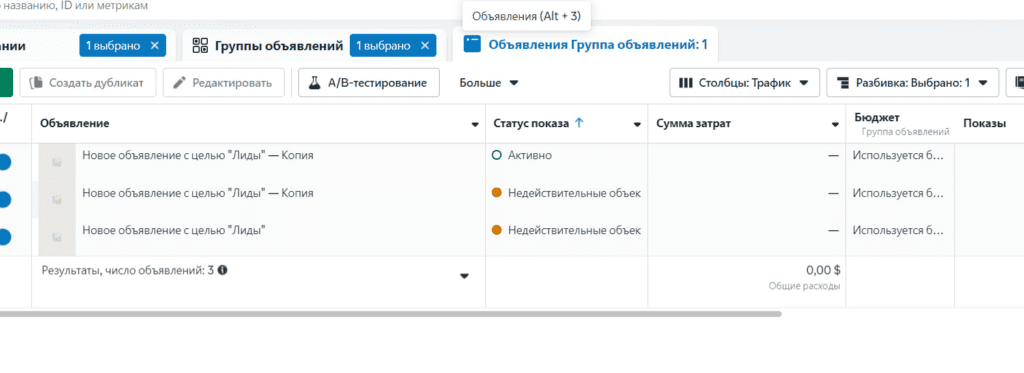Click the 'Активно' status text

[x=530, y=155]
